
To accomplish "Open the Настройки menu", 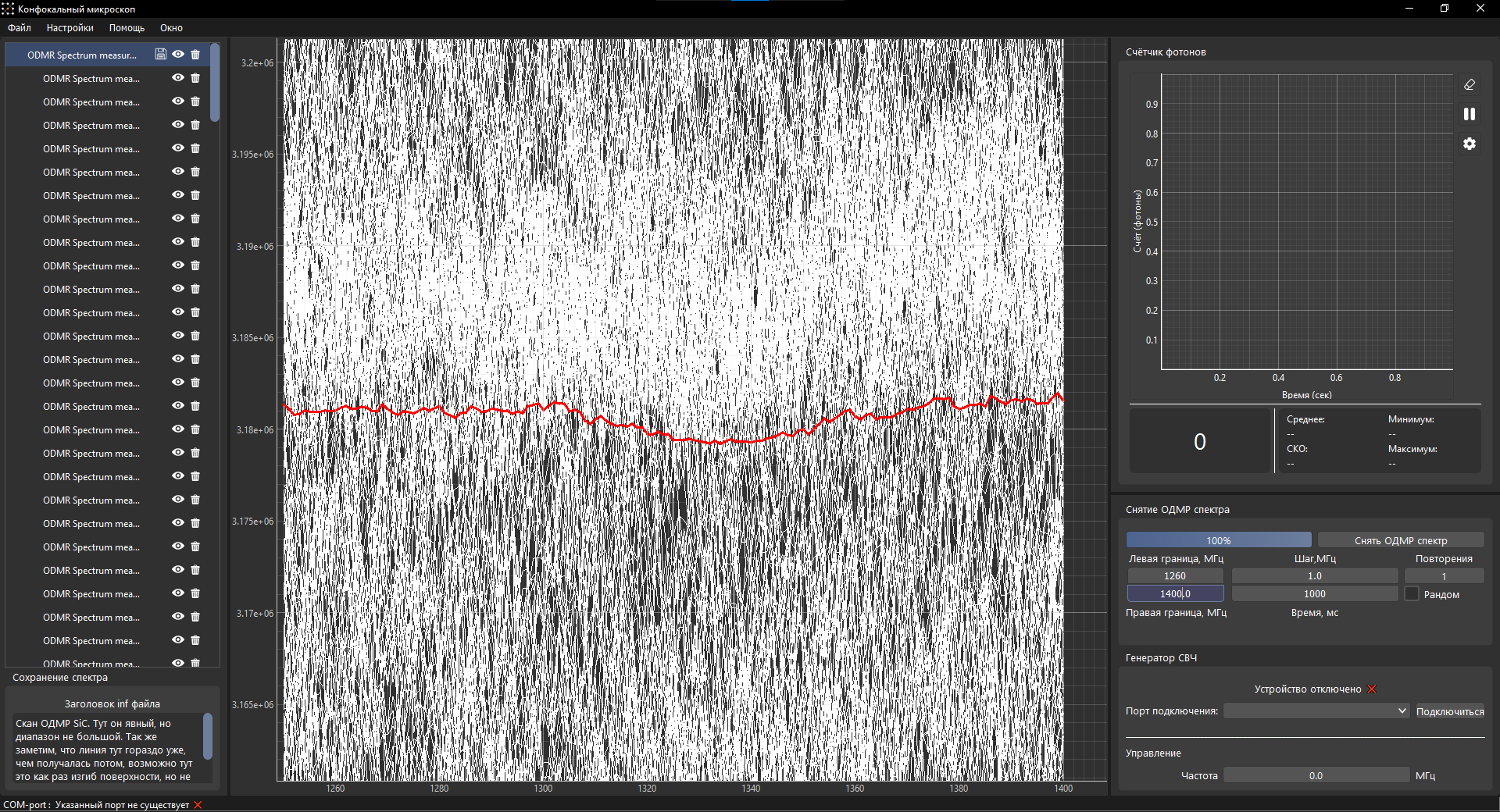I will coord(70,27).
